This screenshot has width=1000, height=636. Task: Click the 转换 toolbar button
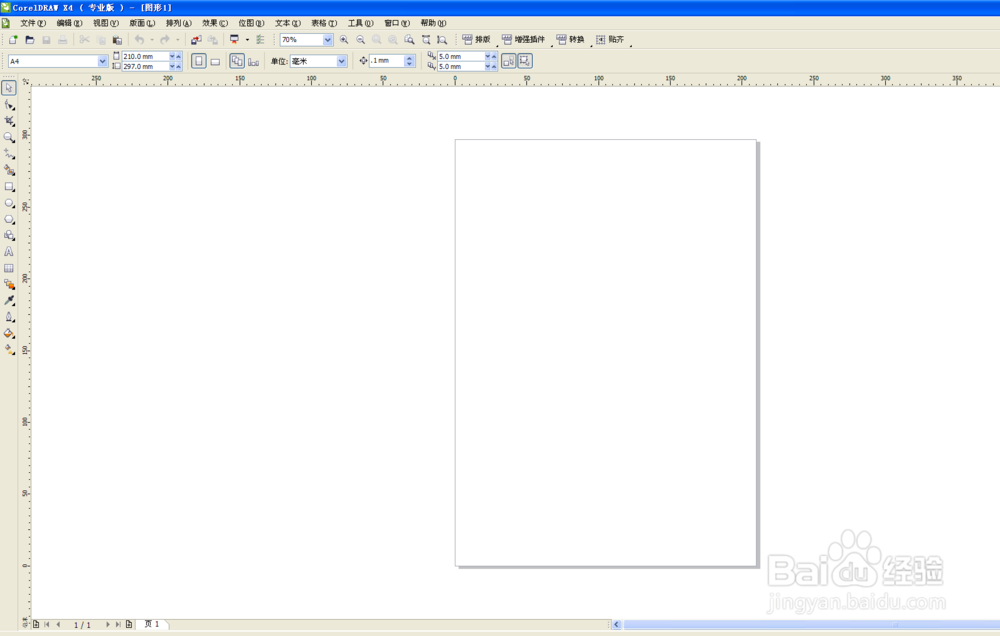pyautogui.click(x=570, y=40)
